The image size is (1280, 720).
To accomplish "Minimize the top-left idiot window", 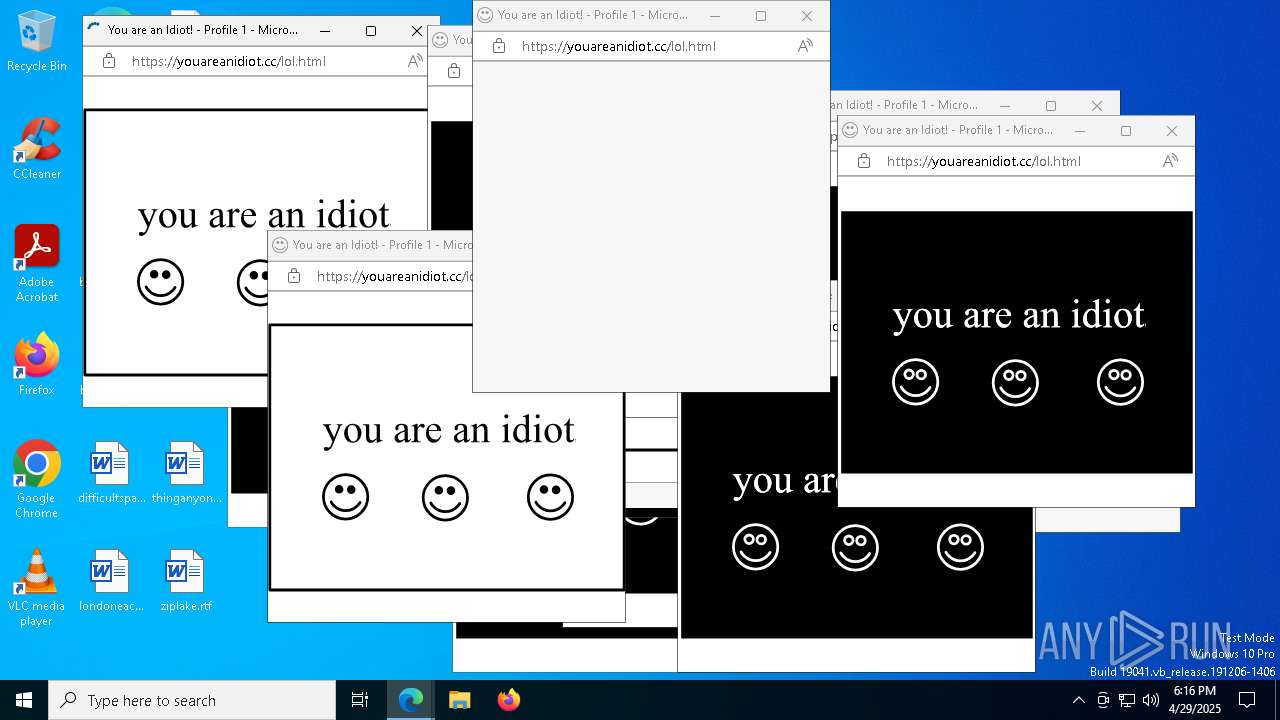I will (325, 31).
